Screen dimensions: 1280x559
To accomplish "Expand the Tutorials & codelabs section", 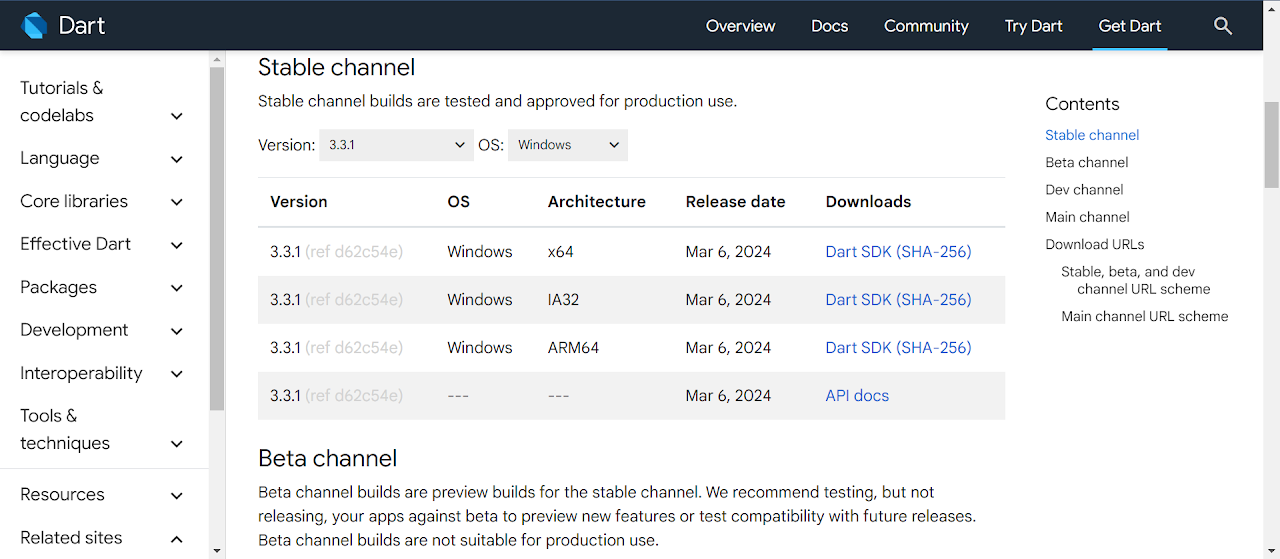I will pyautogui.click(x=103, y=102).
